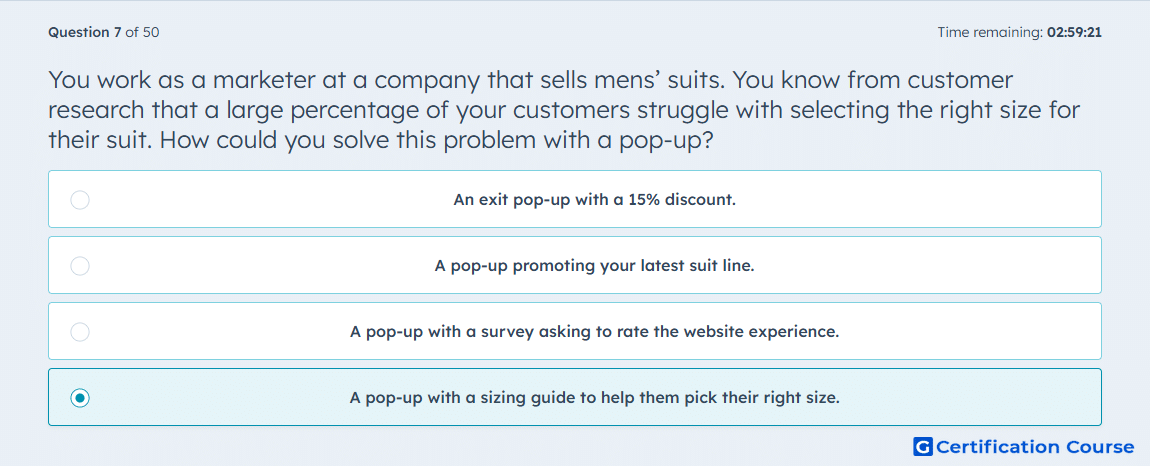Click the selected sizing guide radio button
The height and width of the screenshot is (466, 1150).
(80, 398)
